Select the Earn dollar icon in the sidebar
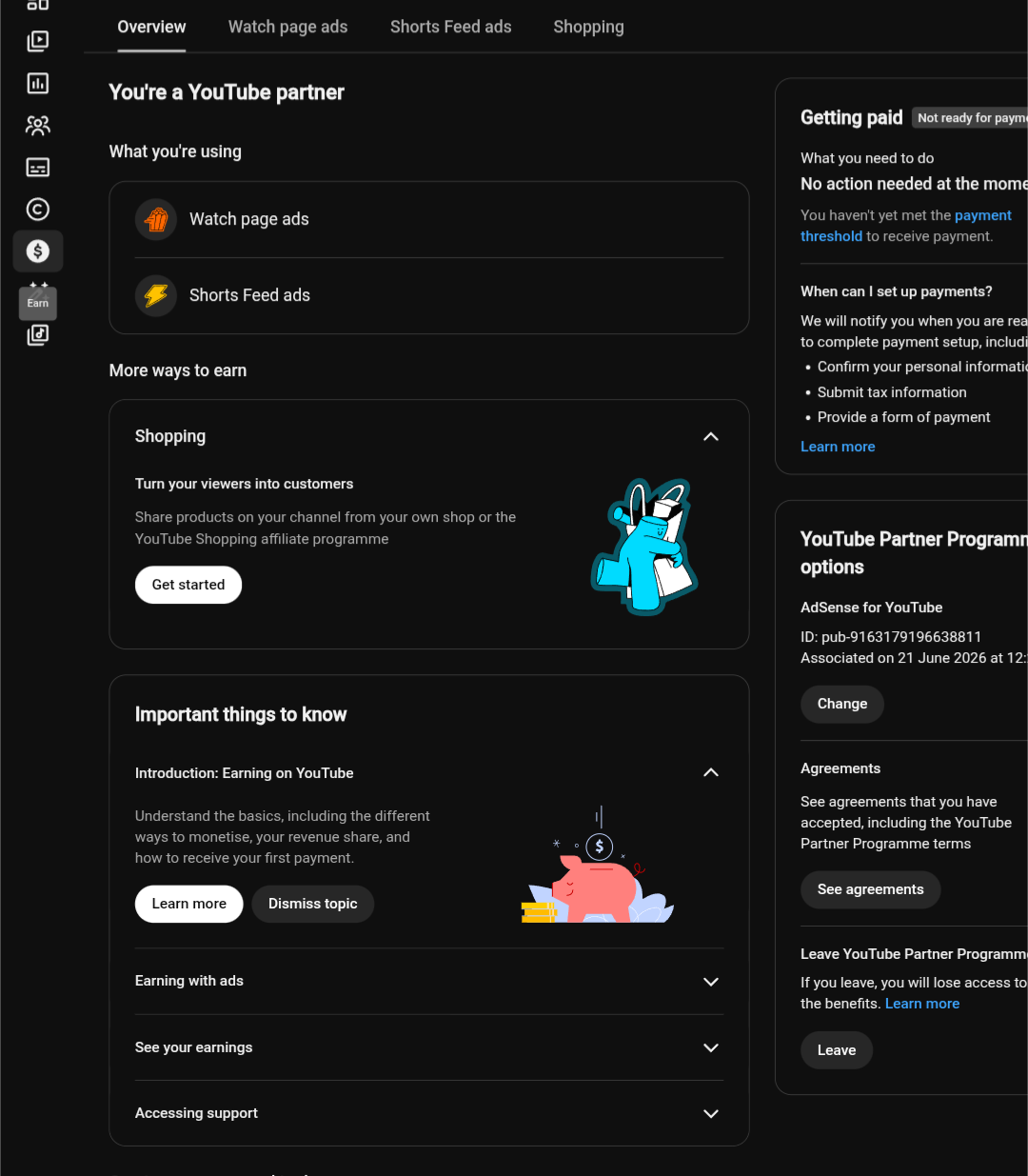1028x1176 pixels. pos(38,251)
